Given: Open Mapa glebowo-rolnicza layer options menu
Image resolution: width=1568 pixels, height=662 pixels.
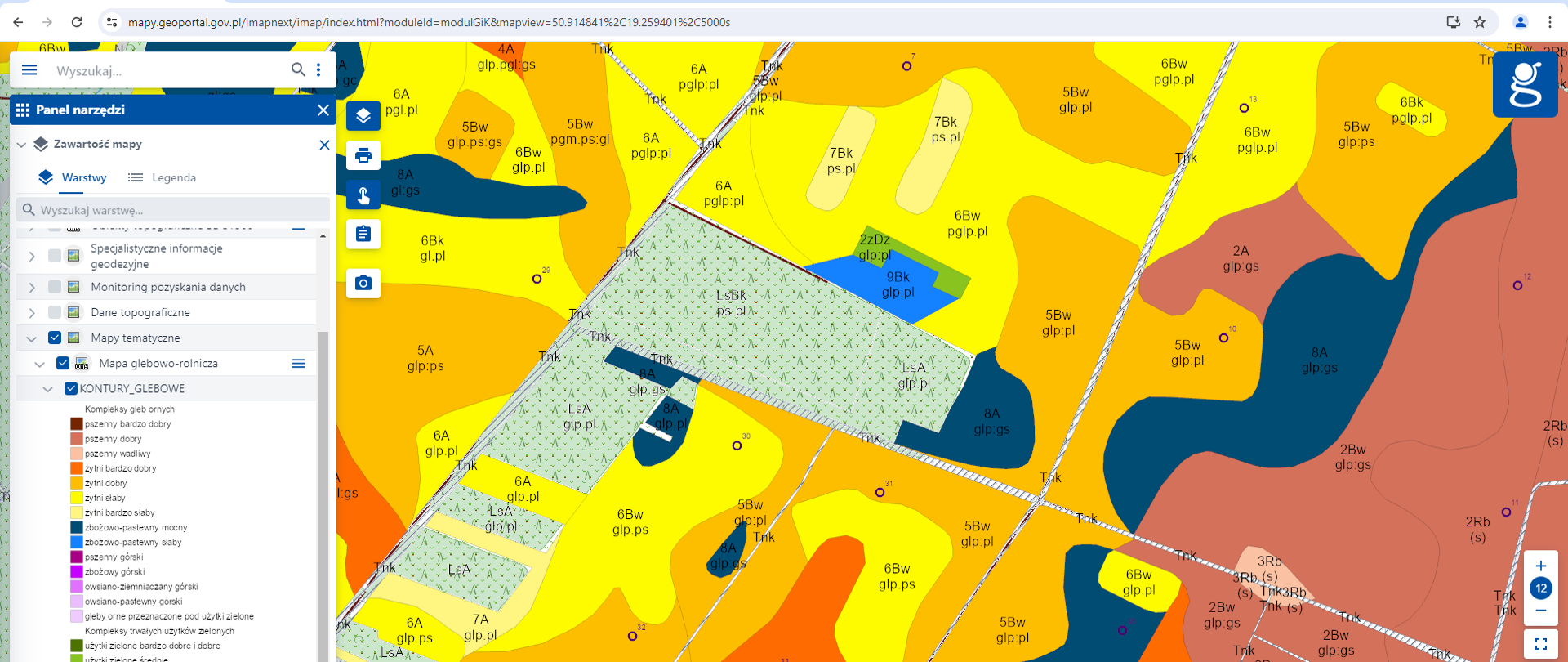Looking at the screenshot, I should 298,364.
